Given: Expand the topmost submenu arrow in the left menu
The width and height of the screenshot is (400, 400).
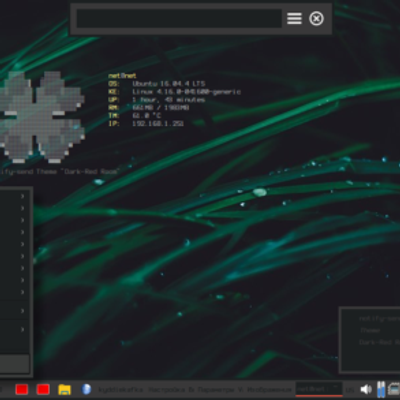Looking at the screenshot, I should coord(22,196).
